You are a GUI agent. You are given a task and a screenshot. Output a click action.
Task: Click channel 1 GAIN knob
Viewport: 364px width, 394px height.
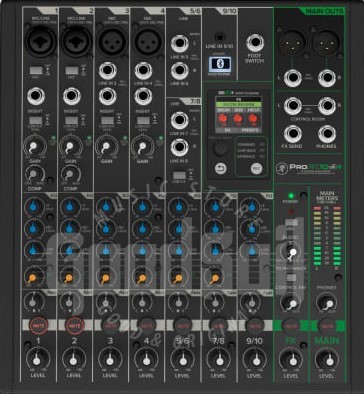pyautogui.click(x=34, y=146)
